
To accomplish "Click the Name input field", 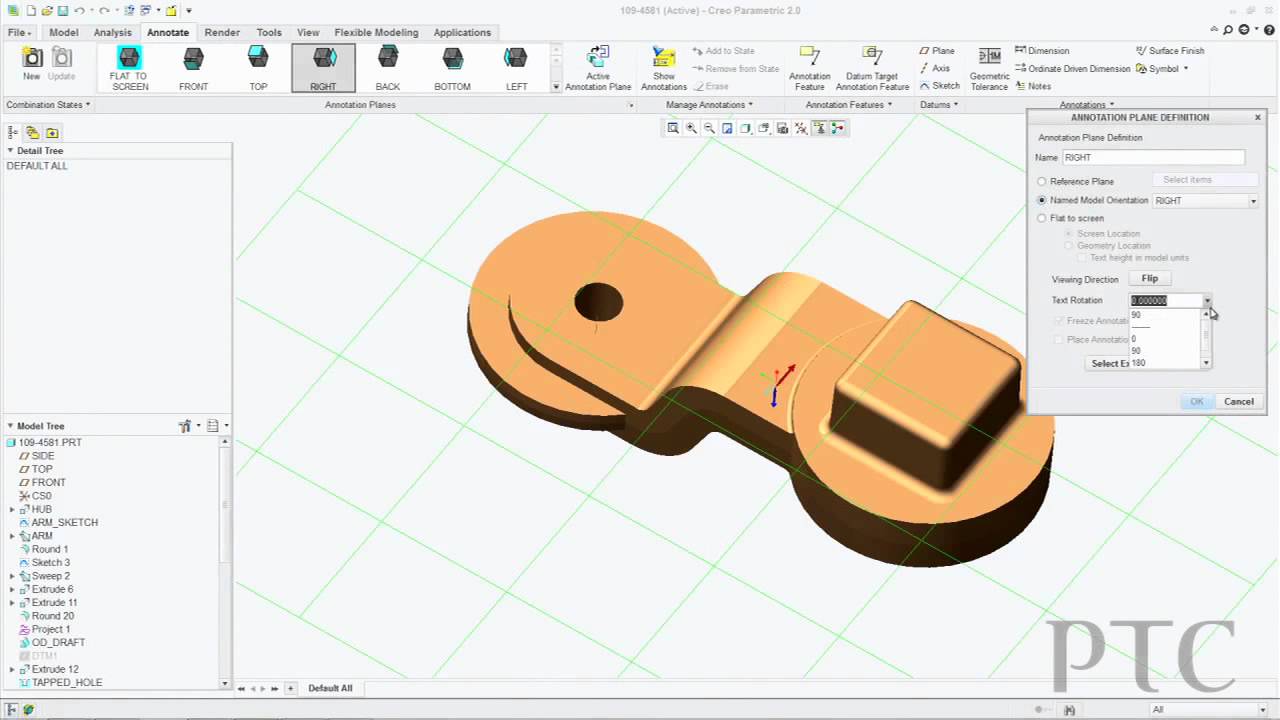I will tap(1154, 158).
